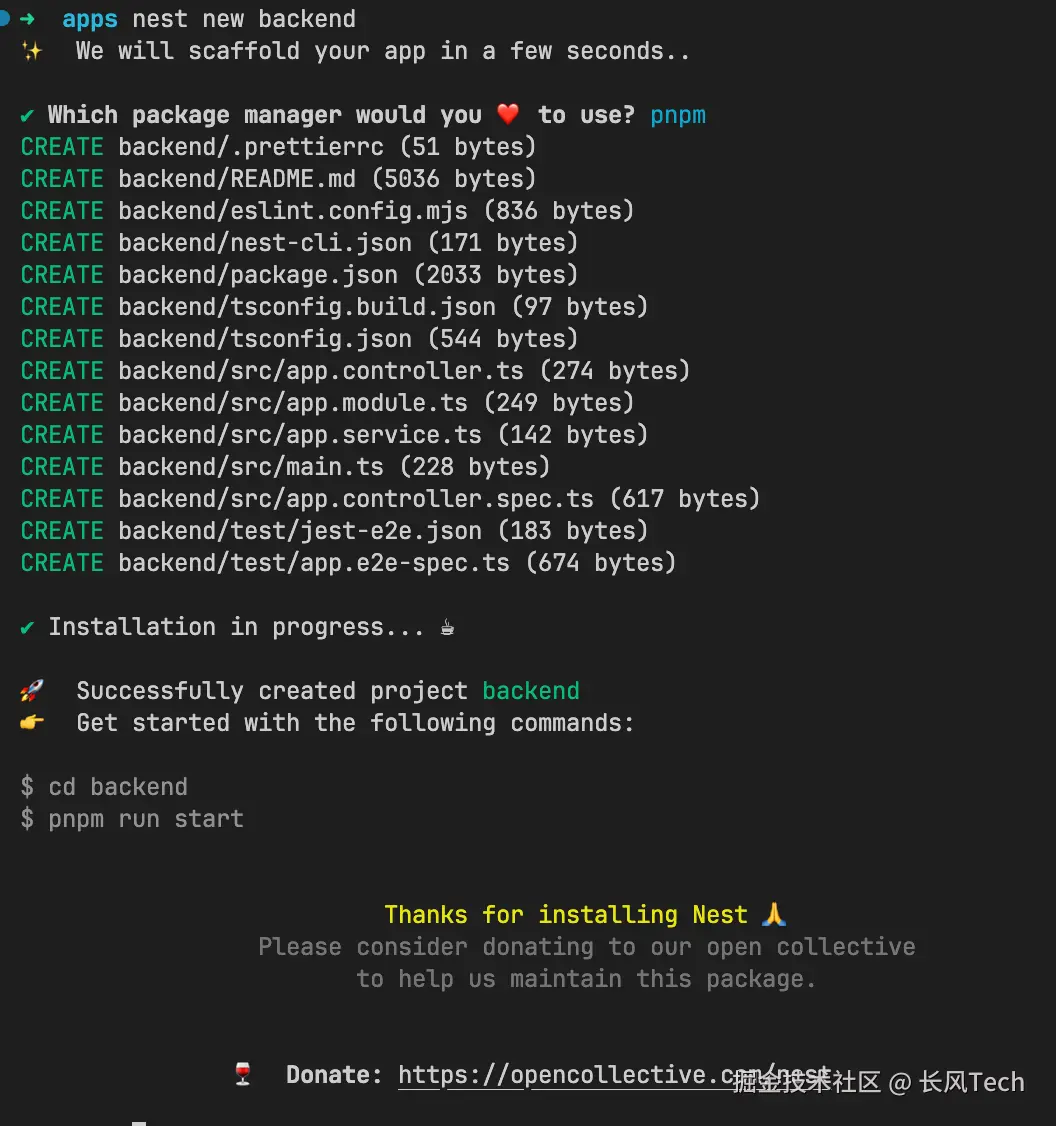Viewport: 1056px width, 1126px height.
Task: Click the green backend project name
Action: tap(531, 691)
